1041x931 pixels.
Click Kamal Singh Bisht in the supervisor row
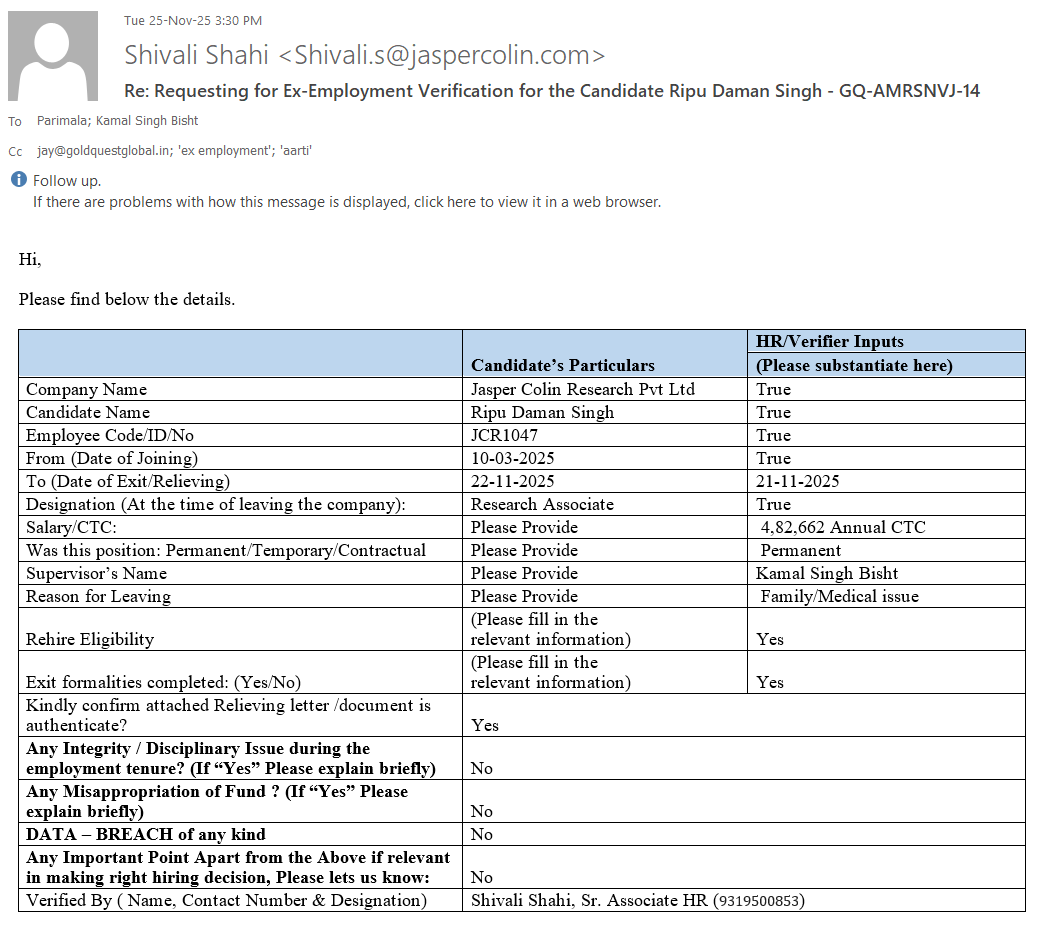(x=827, y=573)
